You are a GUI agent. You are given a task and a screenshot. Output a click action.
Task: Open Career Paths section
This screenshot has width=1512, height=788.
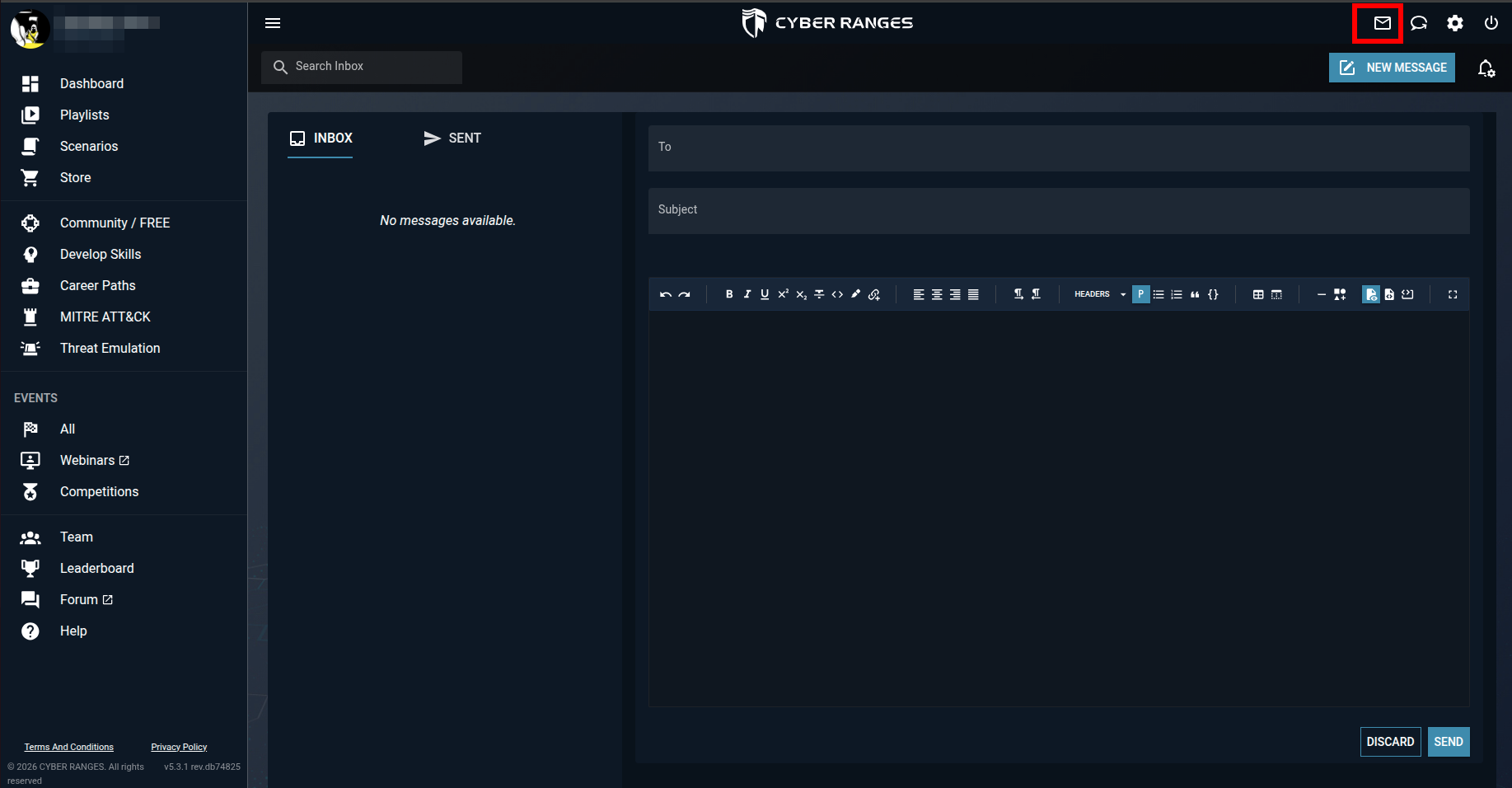[x=97, y=286]
